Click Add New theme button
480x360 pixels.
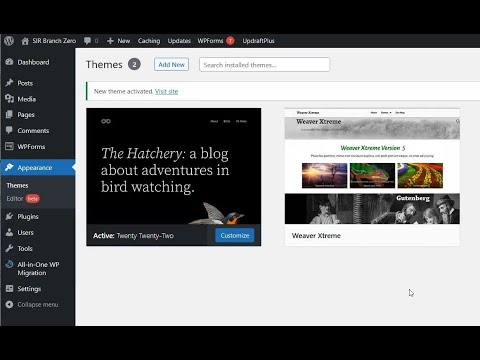click(171, 65)
